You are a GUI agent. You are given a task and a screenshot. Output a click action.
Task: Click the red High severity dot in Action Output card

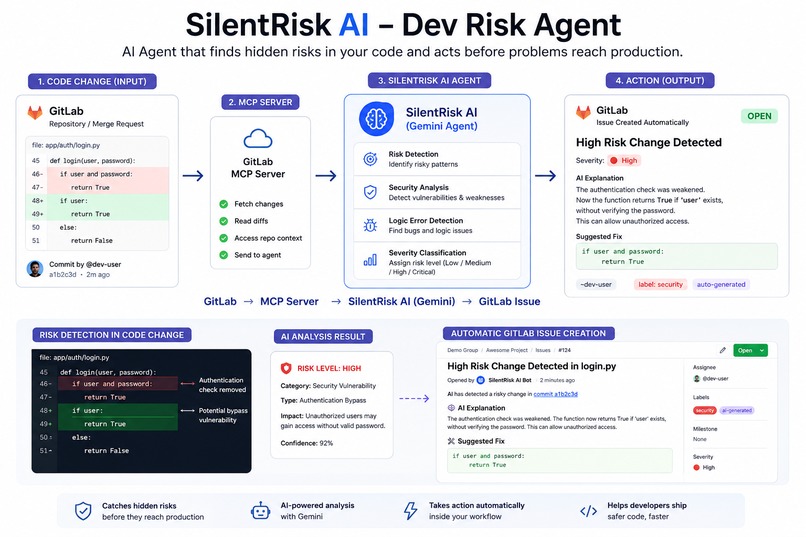613,160
